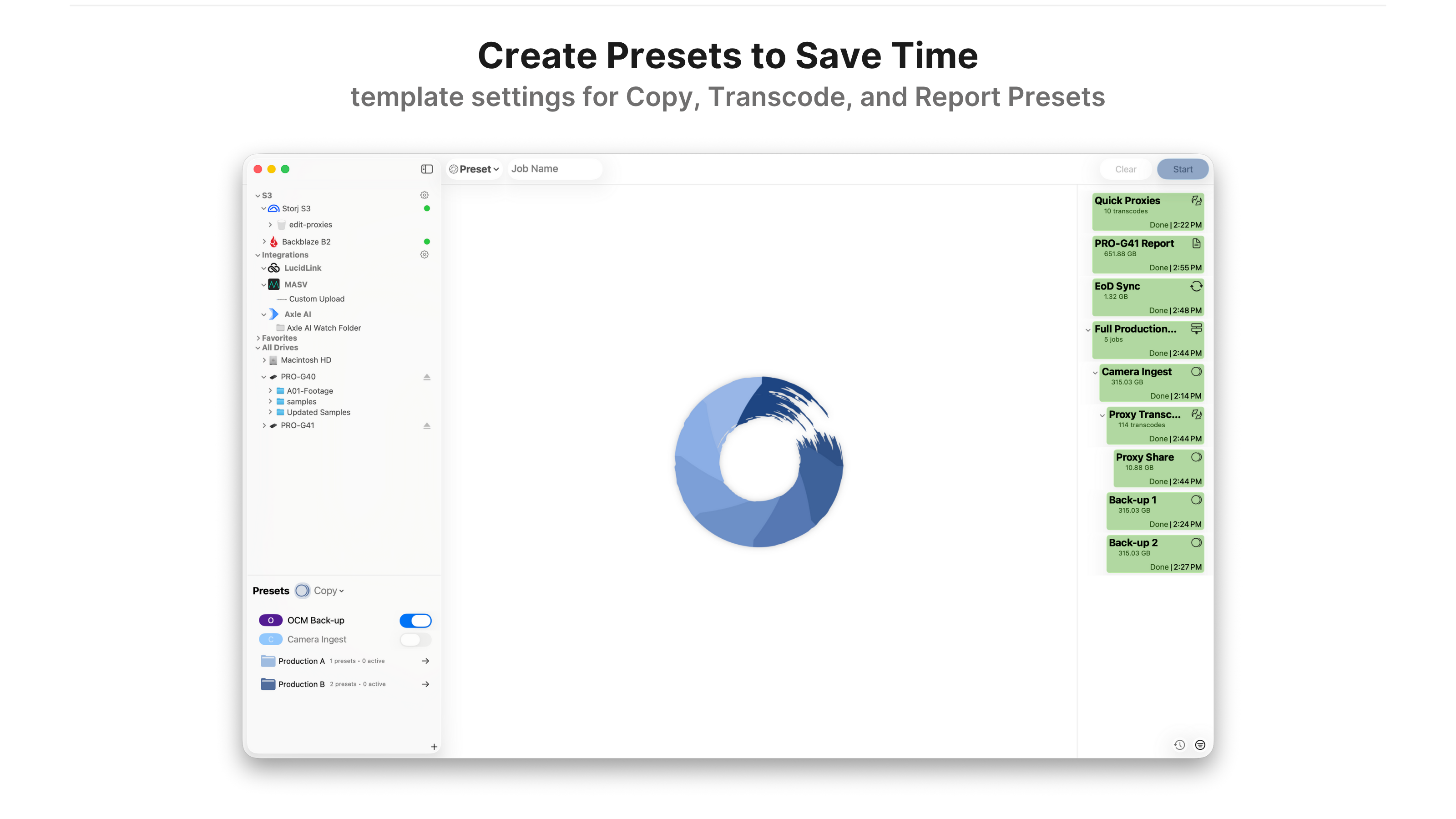
Task: Open S3 section settings gear
Action: coord(425,195)
